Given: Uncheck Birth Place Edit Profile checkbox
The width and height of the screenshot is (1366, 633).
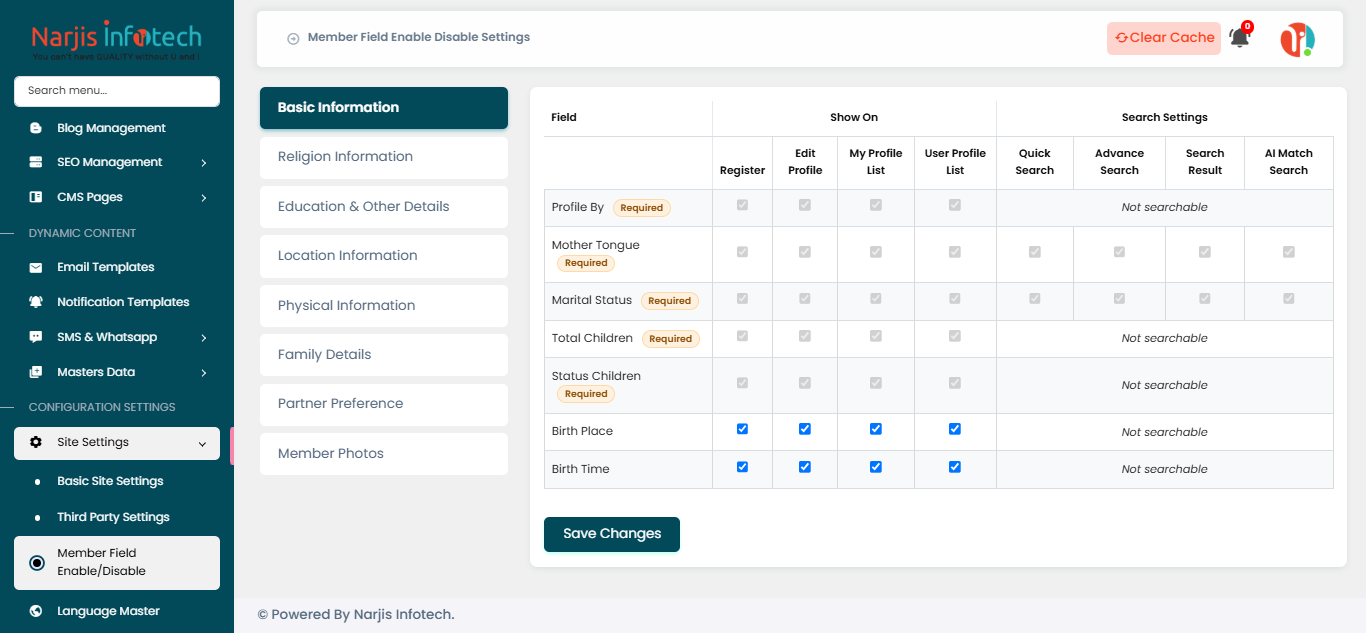Looking at the screenshot, I should [x=805, y=429].
